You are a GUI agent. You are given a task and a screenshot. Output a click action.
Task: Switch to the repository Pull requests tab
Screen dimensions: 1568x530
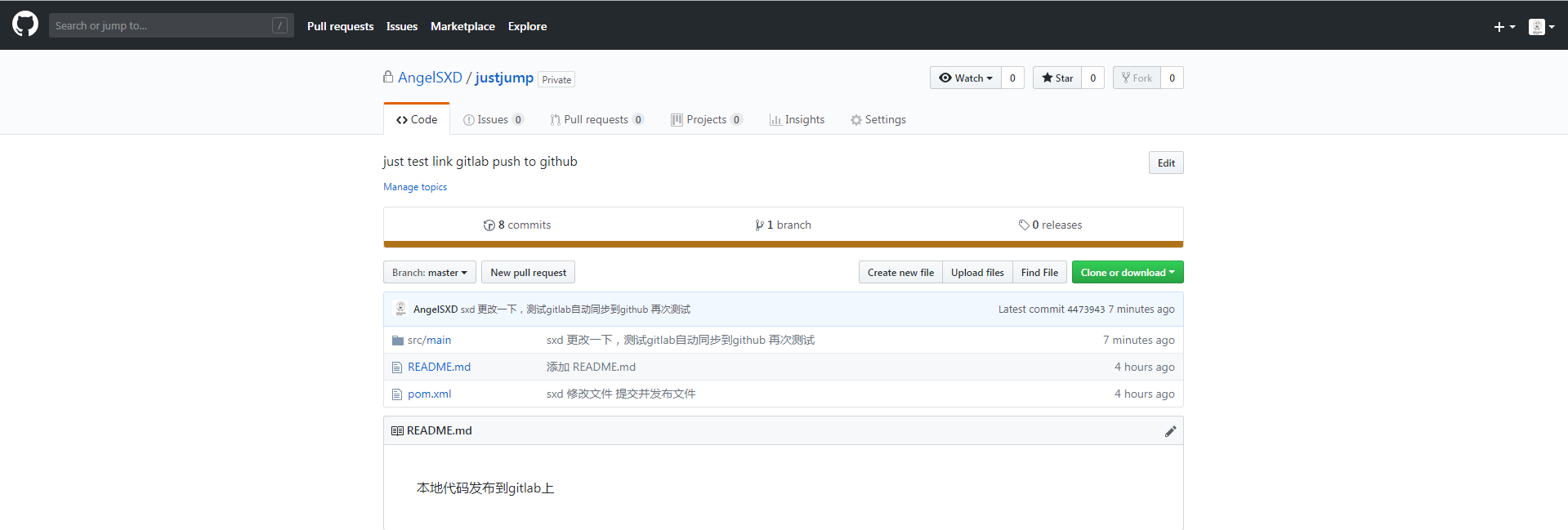(x=596, y=119)
